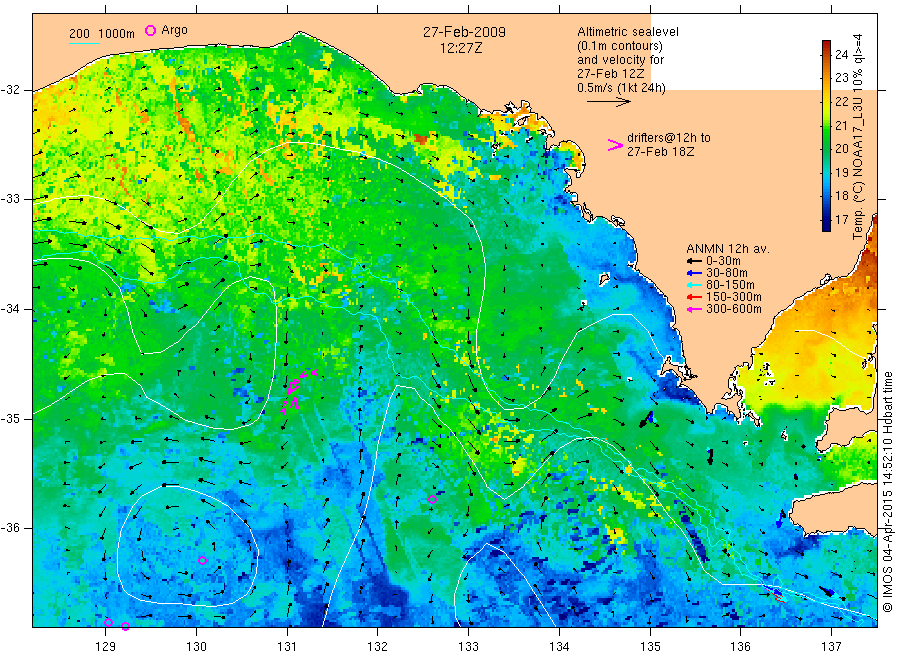Click the 'drifters@12h to' legend label
The width and height of the screenshot is (900, 660).
(x=669, y=138)
